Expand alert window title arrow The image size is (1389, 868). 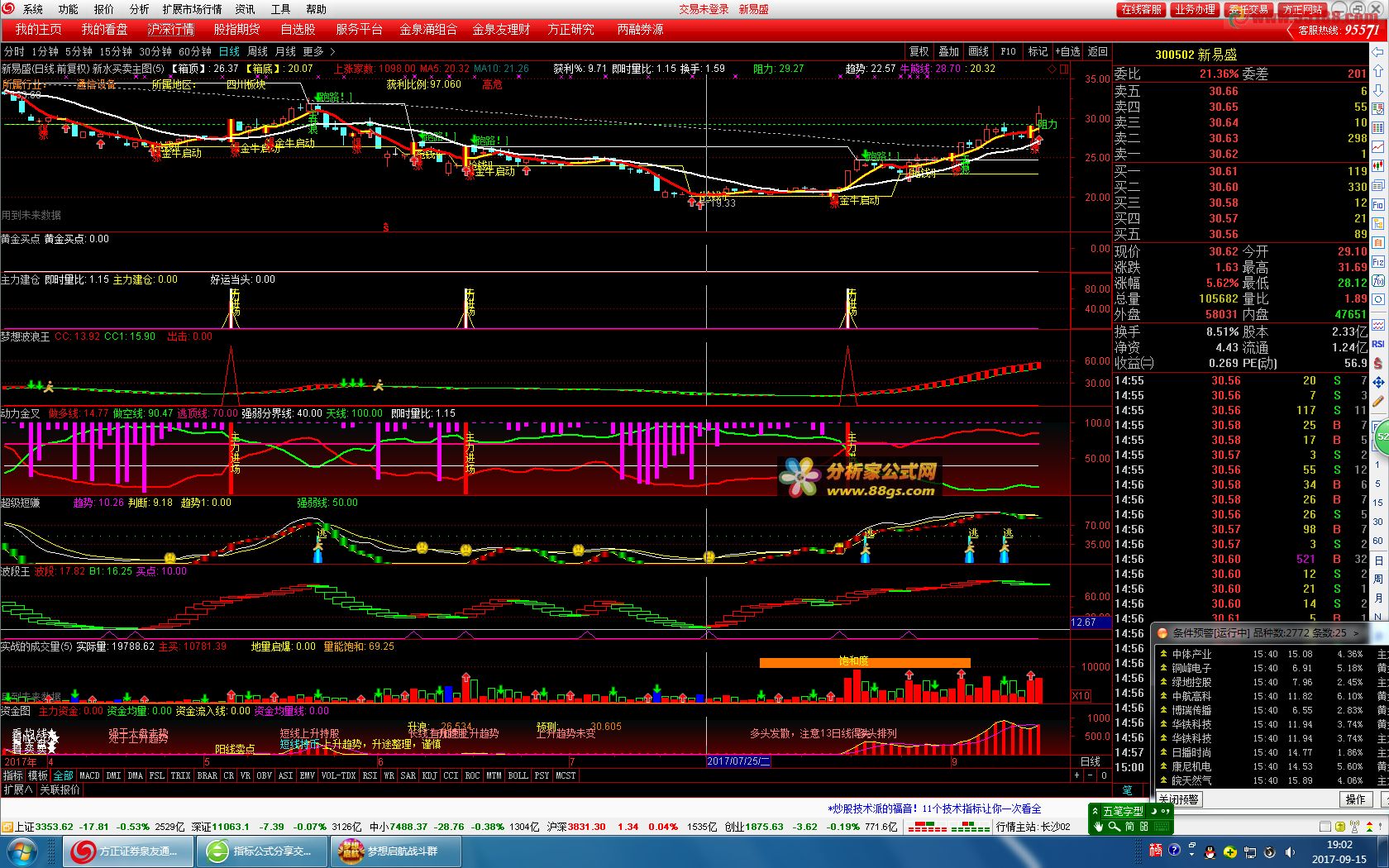tap(1355, 633)
